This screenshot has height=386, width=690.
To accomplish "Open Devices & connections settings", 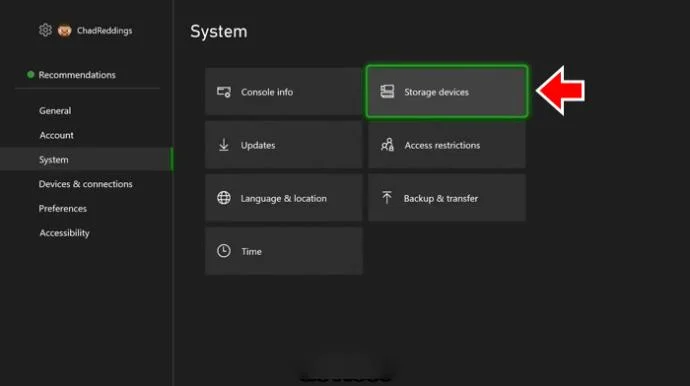I will (x=85, y=184).
